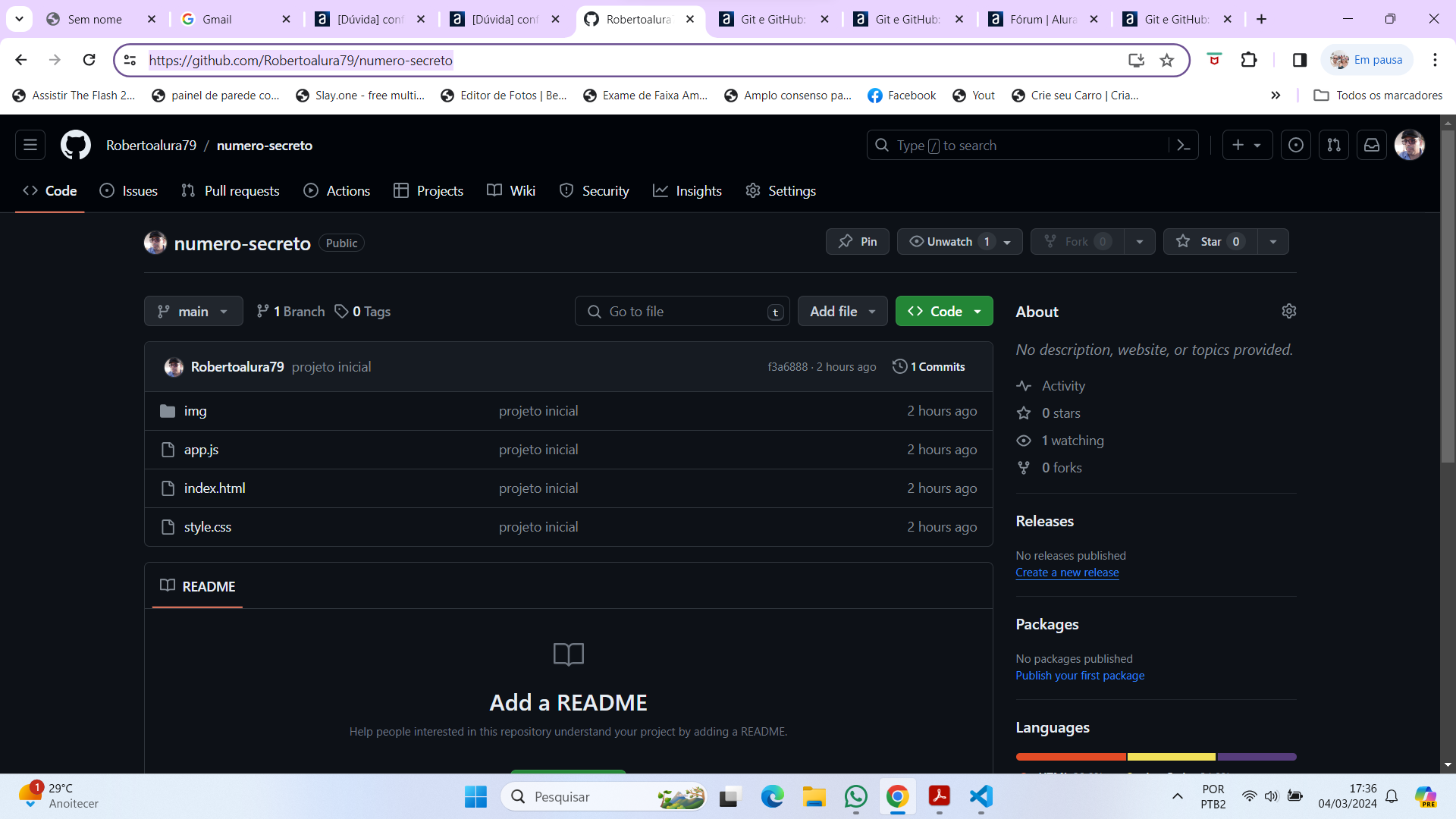Click the Security shield icon
1456x819 pixels.
pos(566,191)
